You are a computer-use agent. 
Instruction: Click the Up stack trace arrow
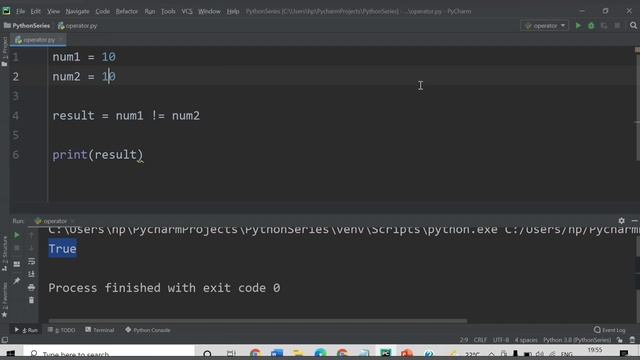point(31,235)
